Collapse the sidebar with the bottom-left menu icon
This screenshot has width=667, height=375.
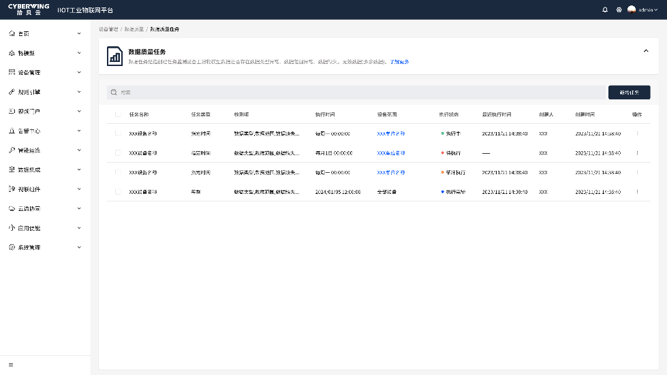pos(11,365)
